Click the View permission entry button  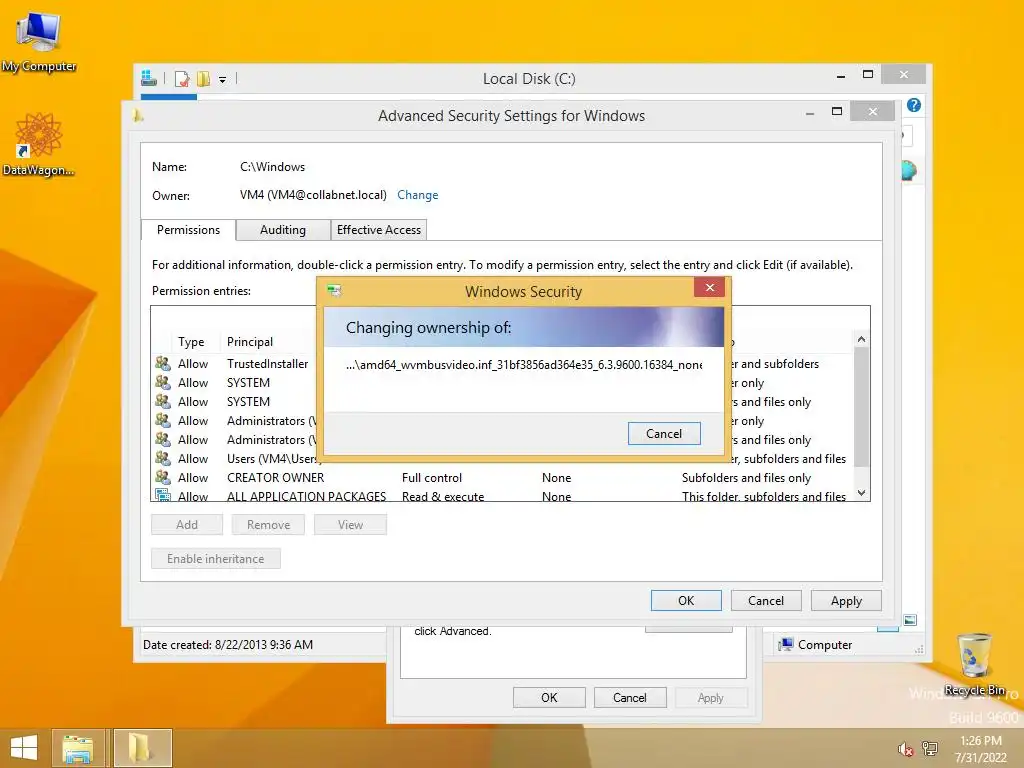coord(350,524)
